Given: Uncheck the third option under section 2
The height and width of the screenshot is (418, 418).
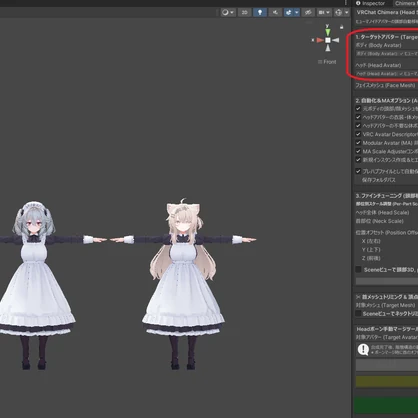Looking at the screenshot, I should (358, 126).
